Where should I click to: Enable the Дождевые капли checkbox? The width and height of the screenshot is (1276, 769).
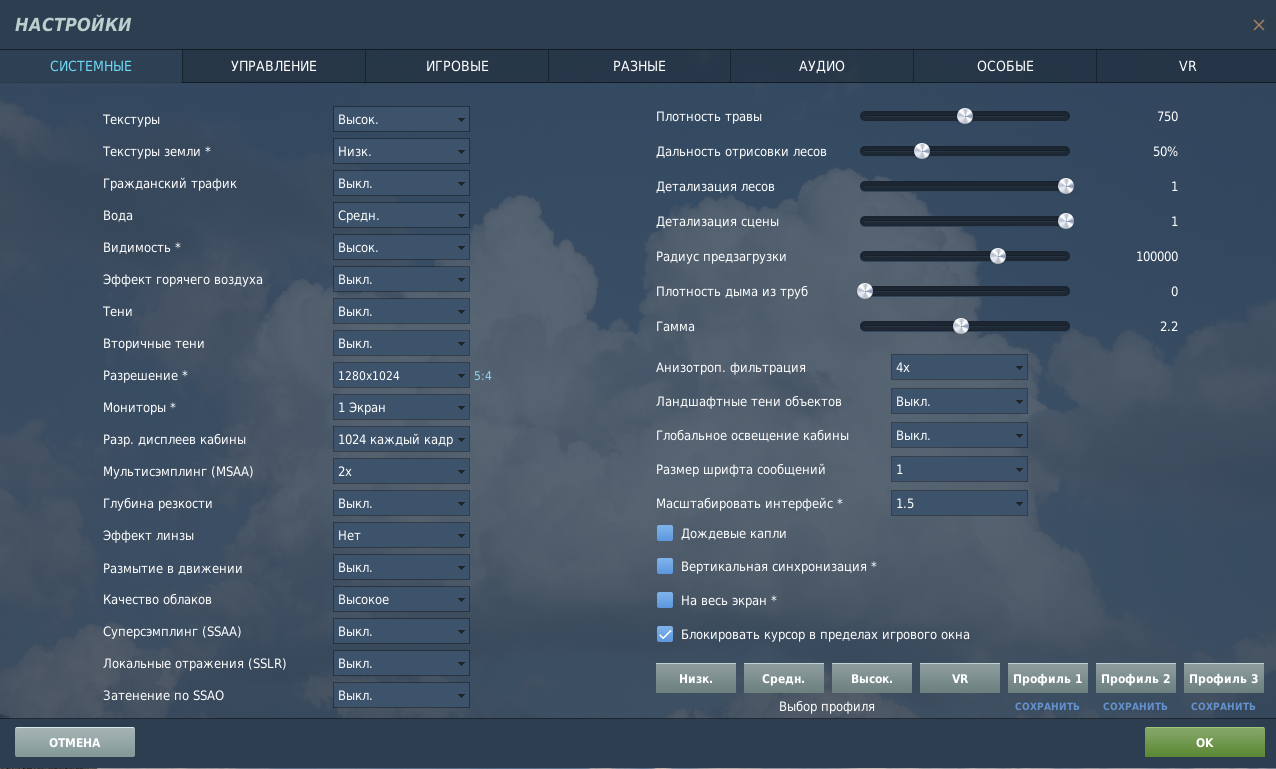click(665, 534)
